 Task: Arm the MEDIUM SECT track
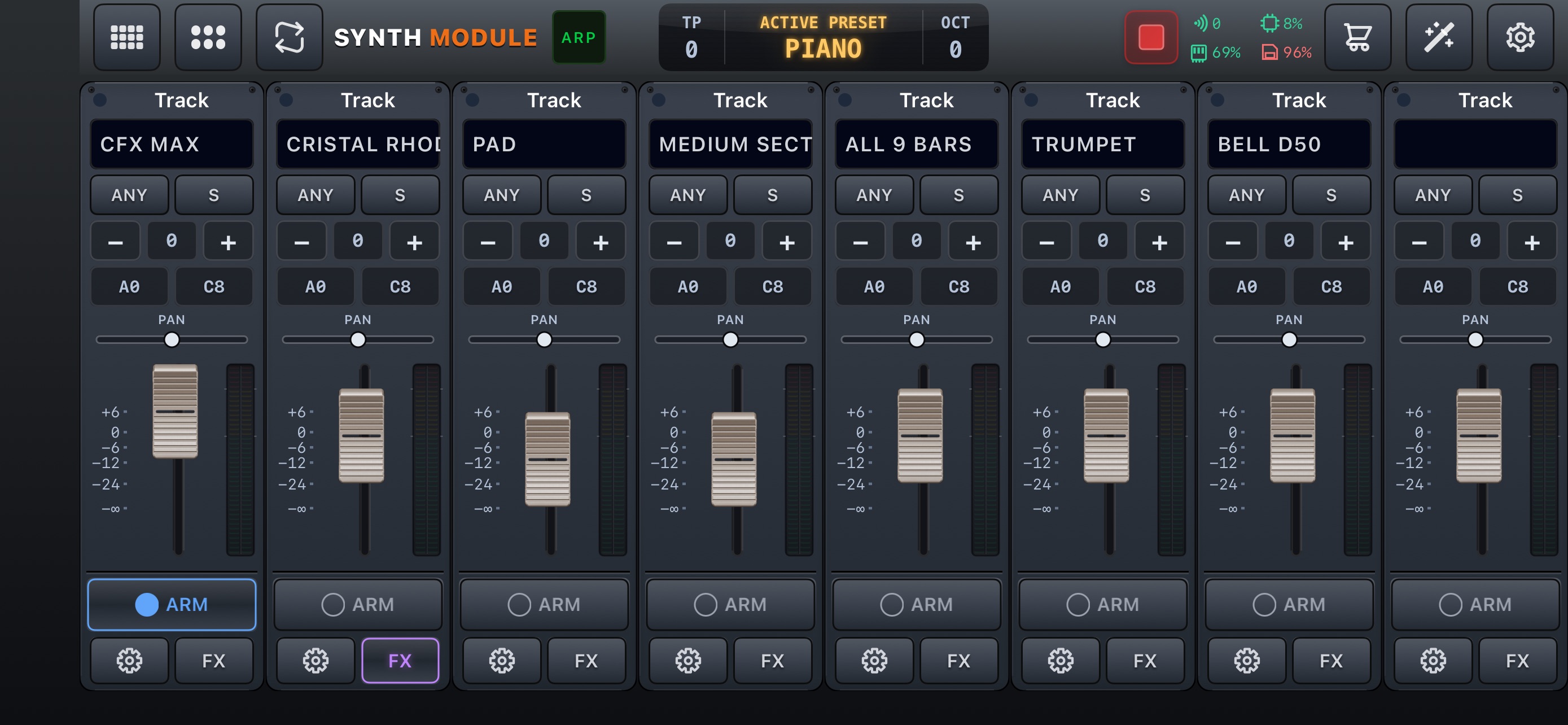pos(730,605)
